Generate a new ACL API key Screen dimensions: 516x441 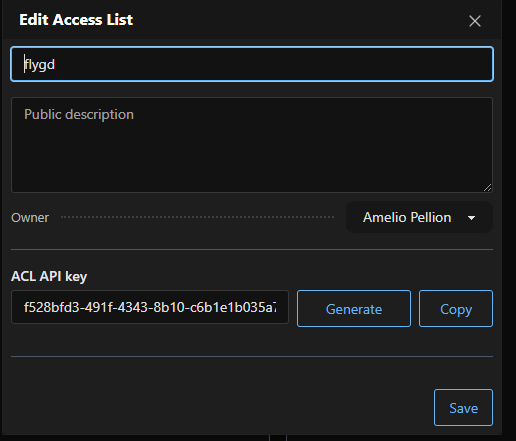point(354,309)
